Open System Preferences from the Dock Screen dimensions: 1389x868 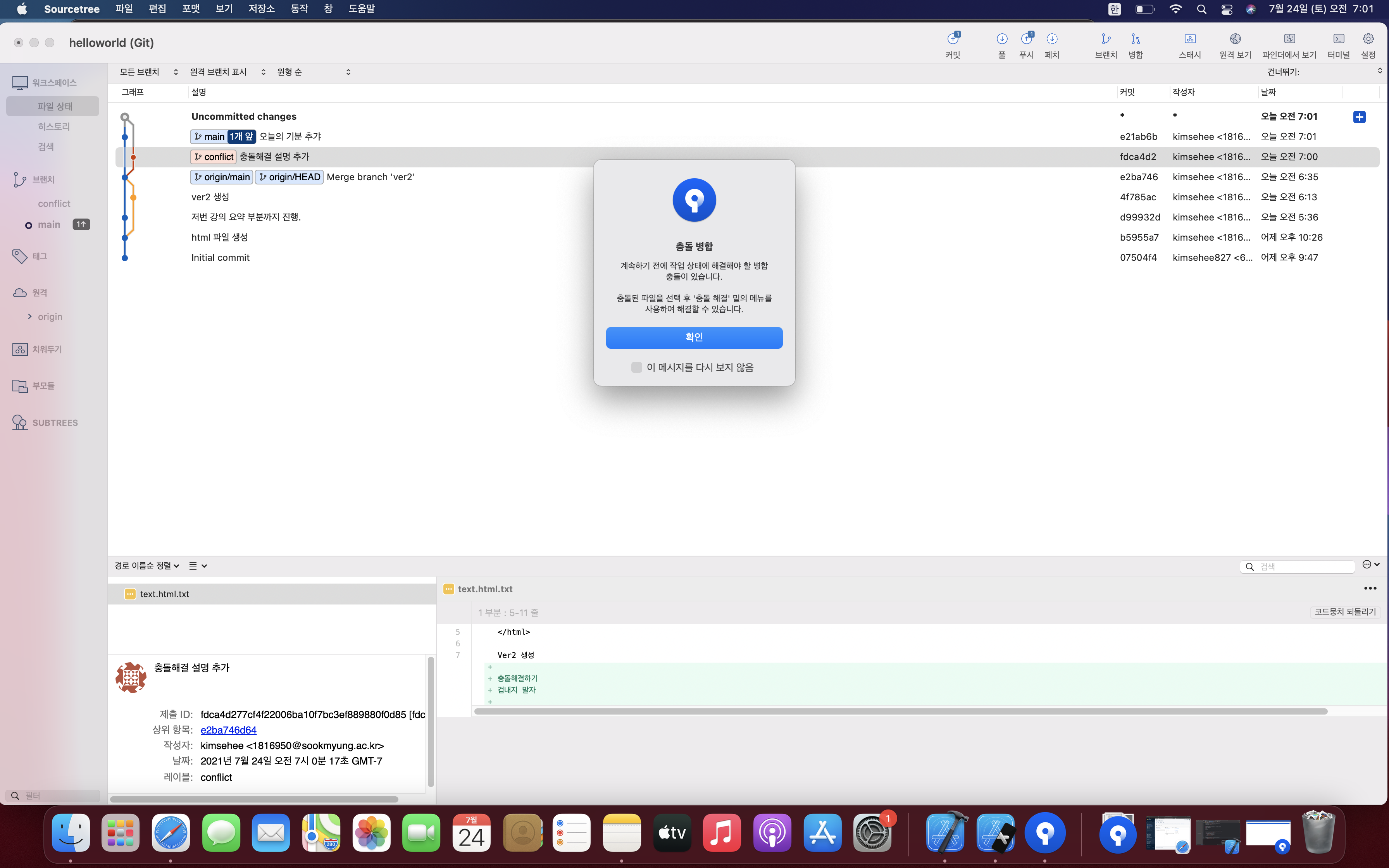[x=872, y=832]
